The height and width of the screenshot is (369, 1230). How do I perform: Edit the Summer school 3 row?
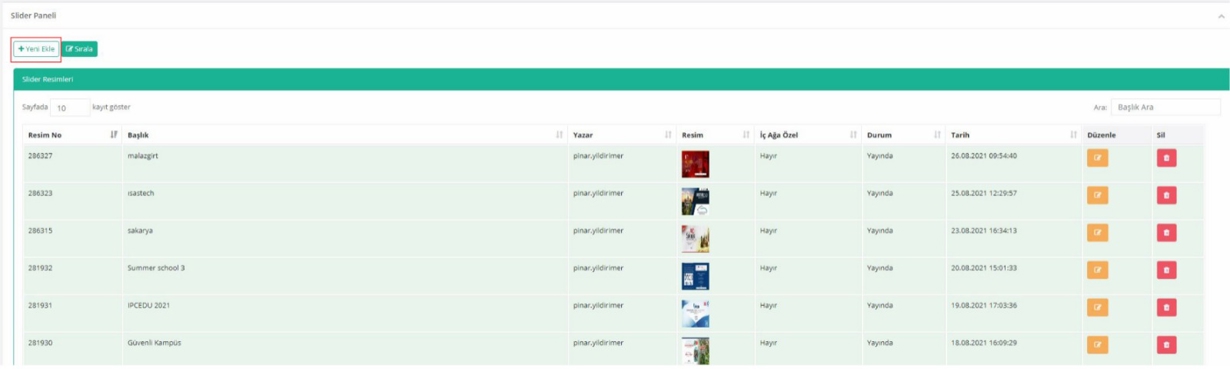point(1097,270)
